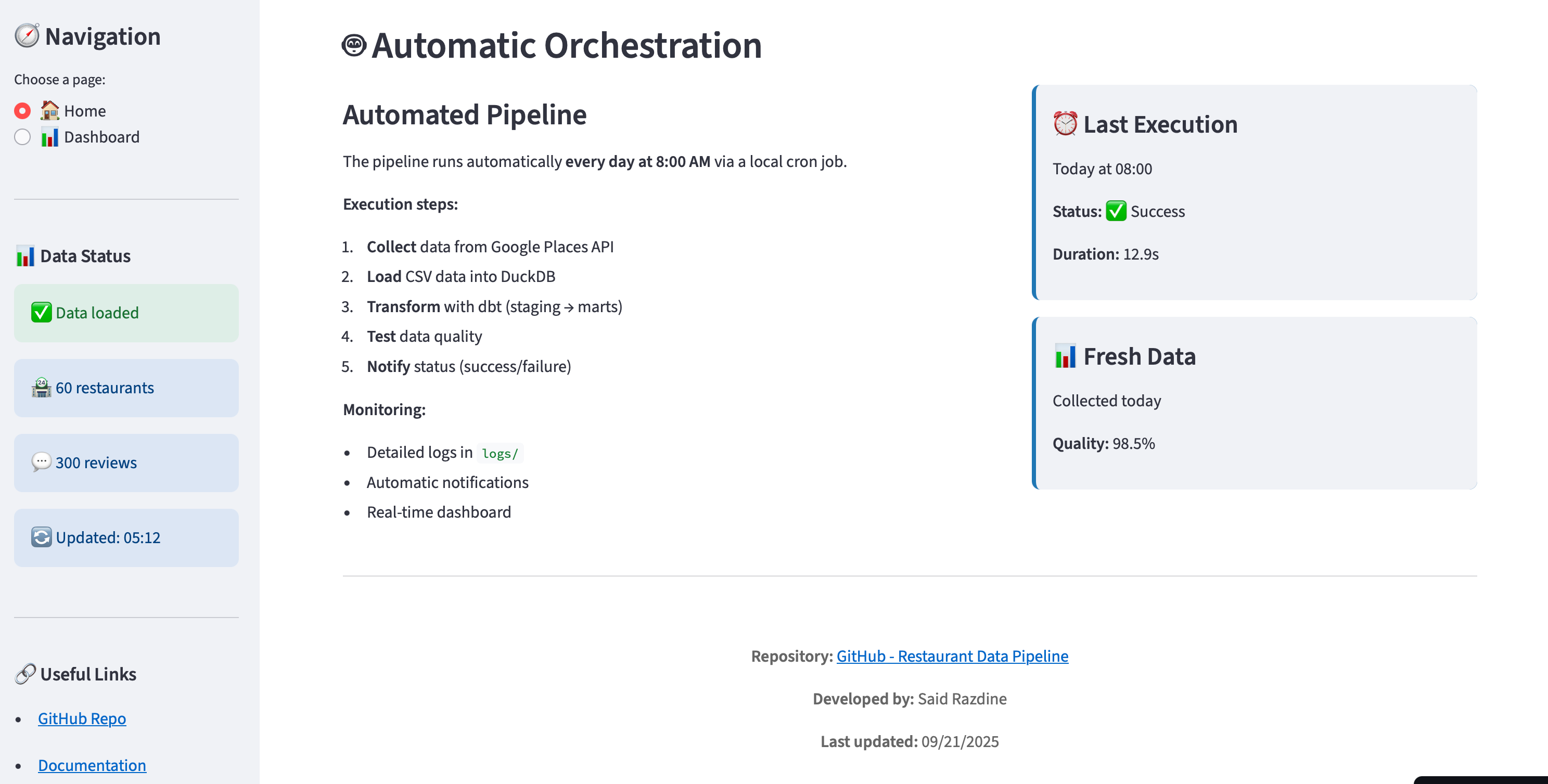Image resolution: width=1548 pixels, height=784 pixels.
Task: Open the GitHub Repo link
Action: 82,718
